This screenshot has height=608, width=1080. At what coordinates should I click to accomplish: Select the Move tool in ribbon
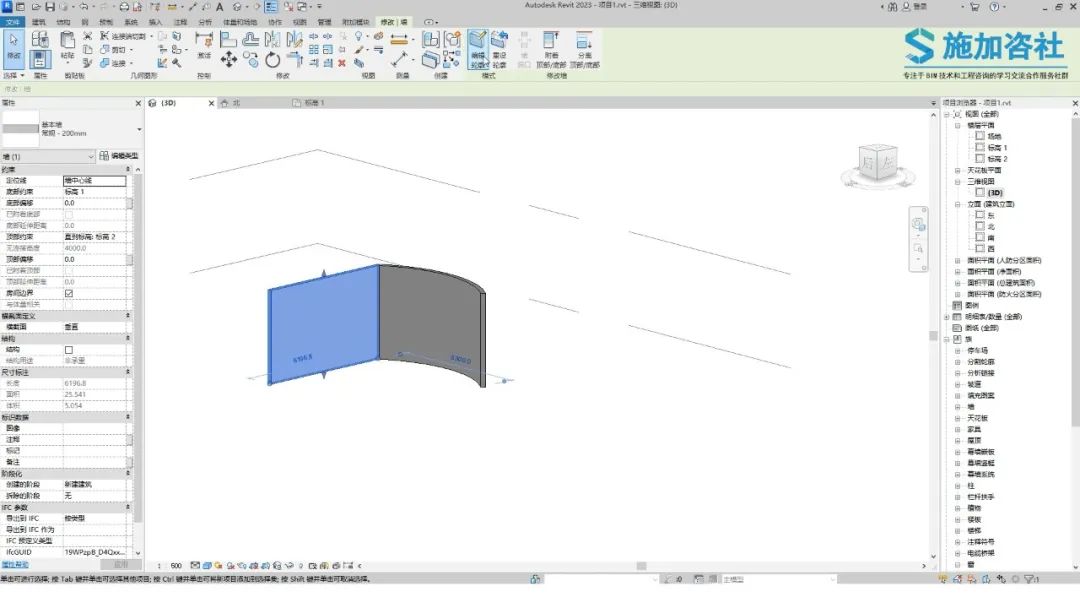(229, 61)
